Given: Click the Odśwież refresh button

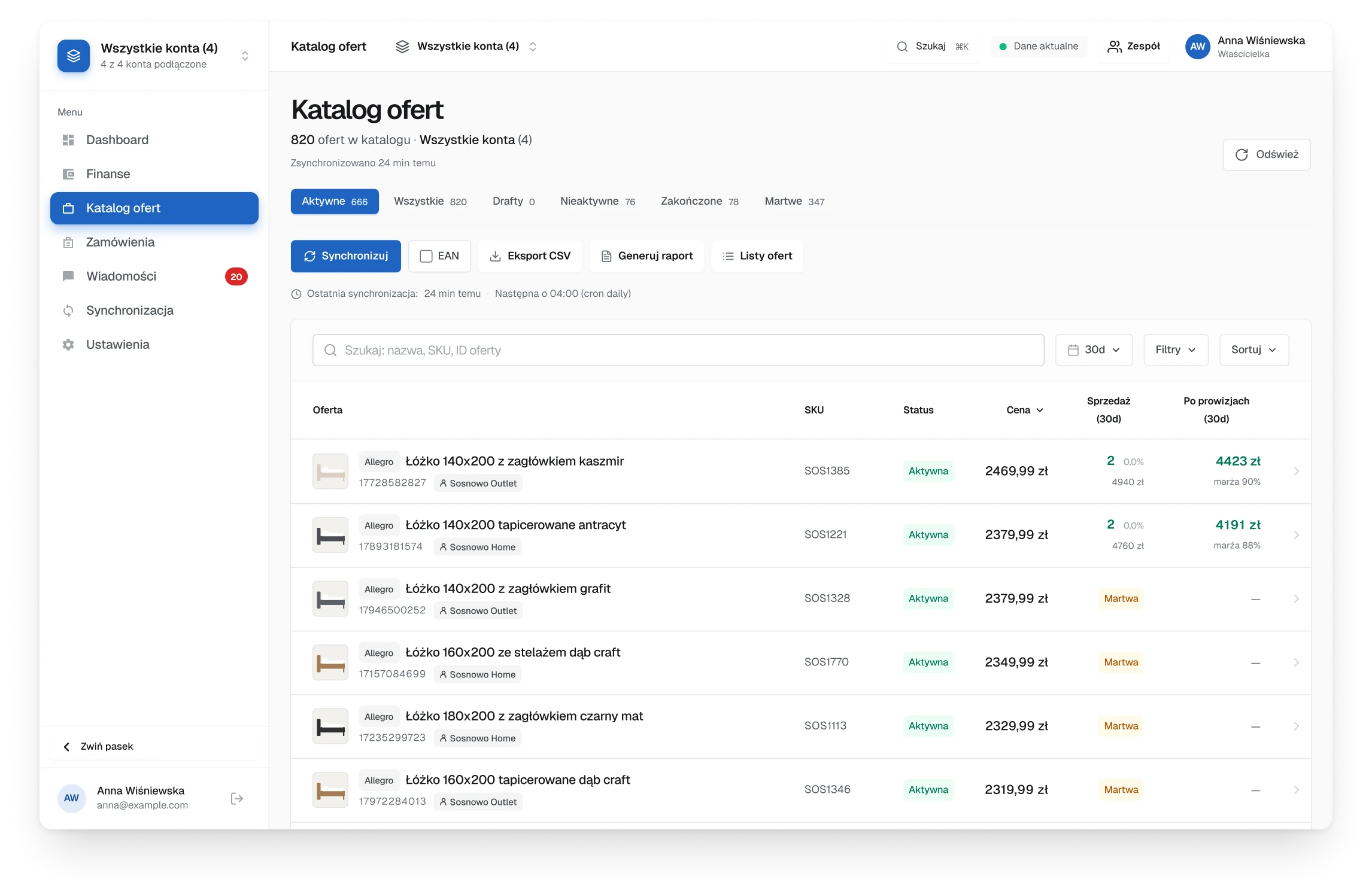Looking at the screenshot, I should [1267, 154].
